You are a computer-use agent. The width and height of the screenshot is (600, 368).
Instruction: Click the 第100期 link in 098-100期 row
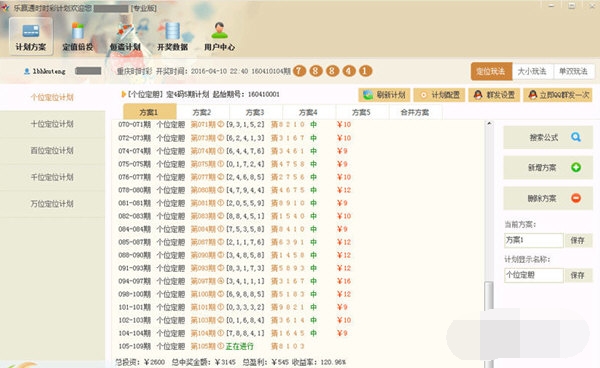(x=204, y=294)
